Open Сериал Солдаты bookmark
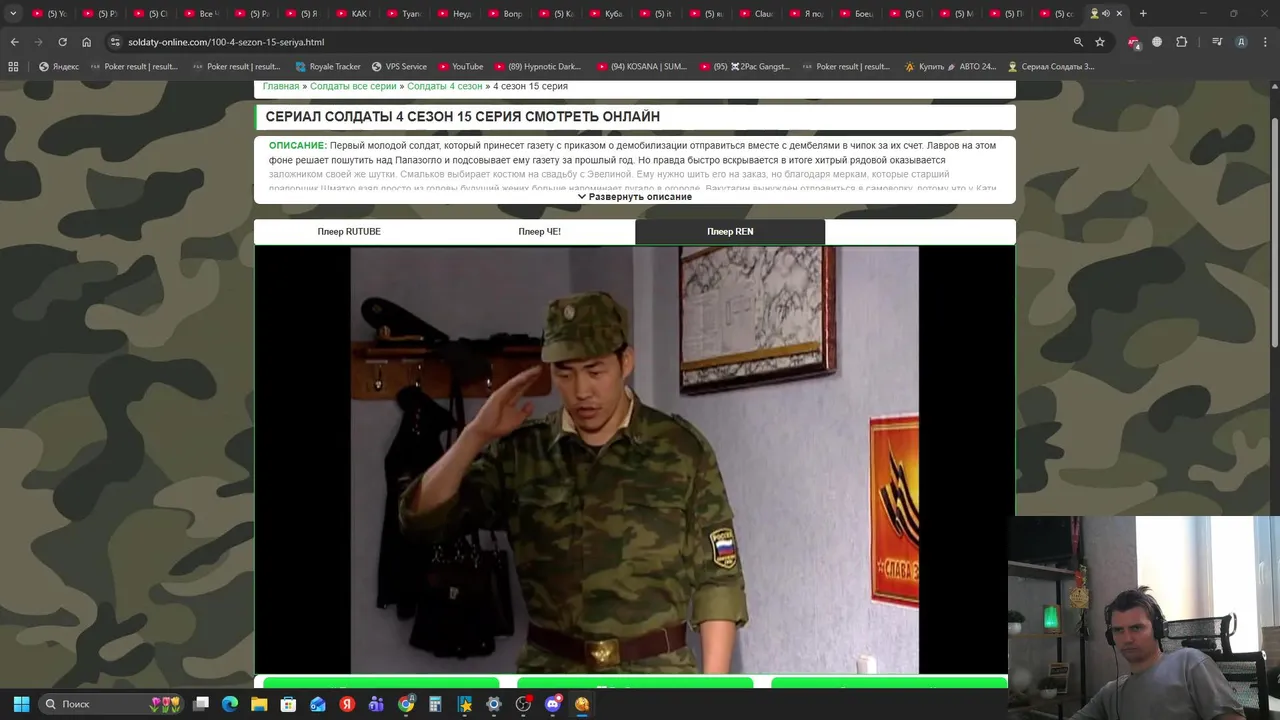The image size is (1280, 720). 1050,67
